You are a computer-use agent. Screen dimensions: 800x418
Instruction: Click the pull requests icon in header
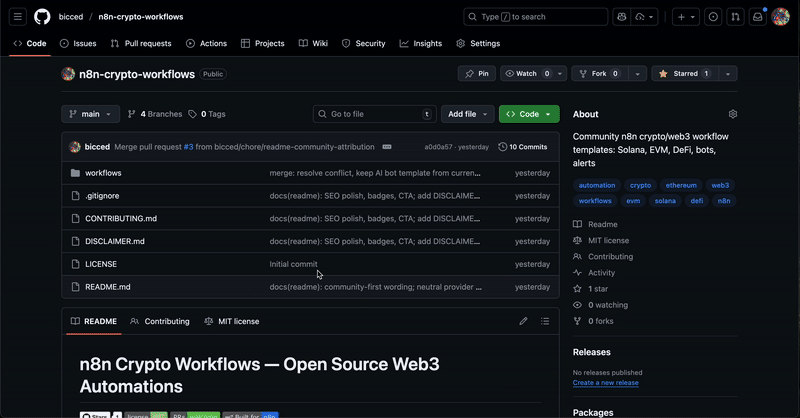[735, 17]
